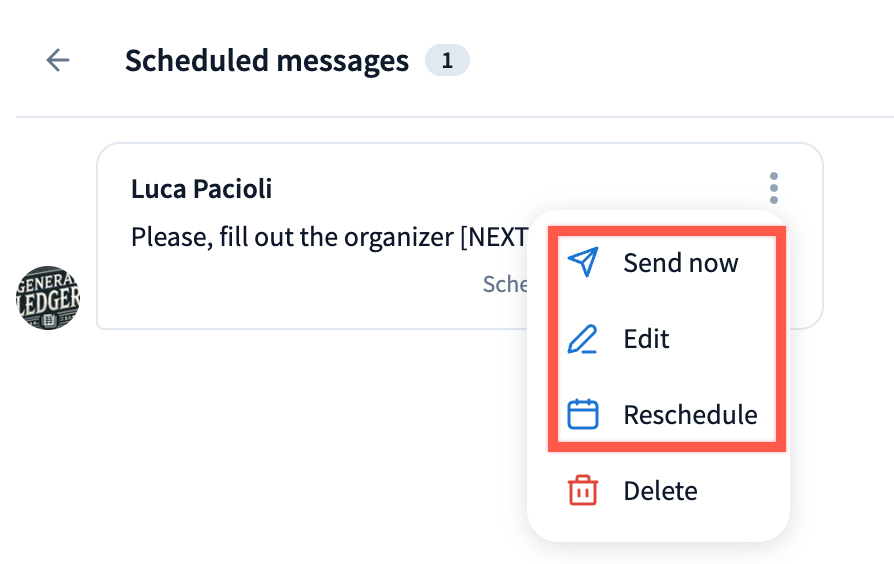
Task: Click the pencil Edit icon
Action: tap(582, 339)
